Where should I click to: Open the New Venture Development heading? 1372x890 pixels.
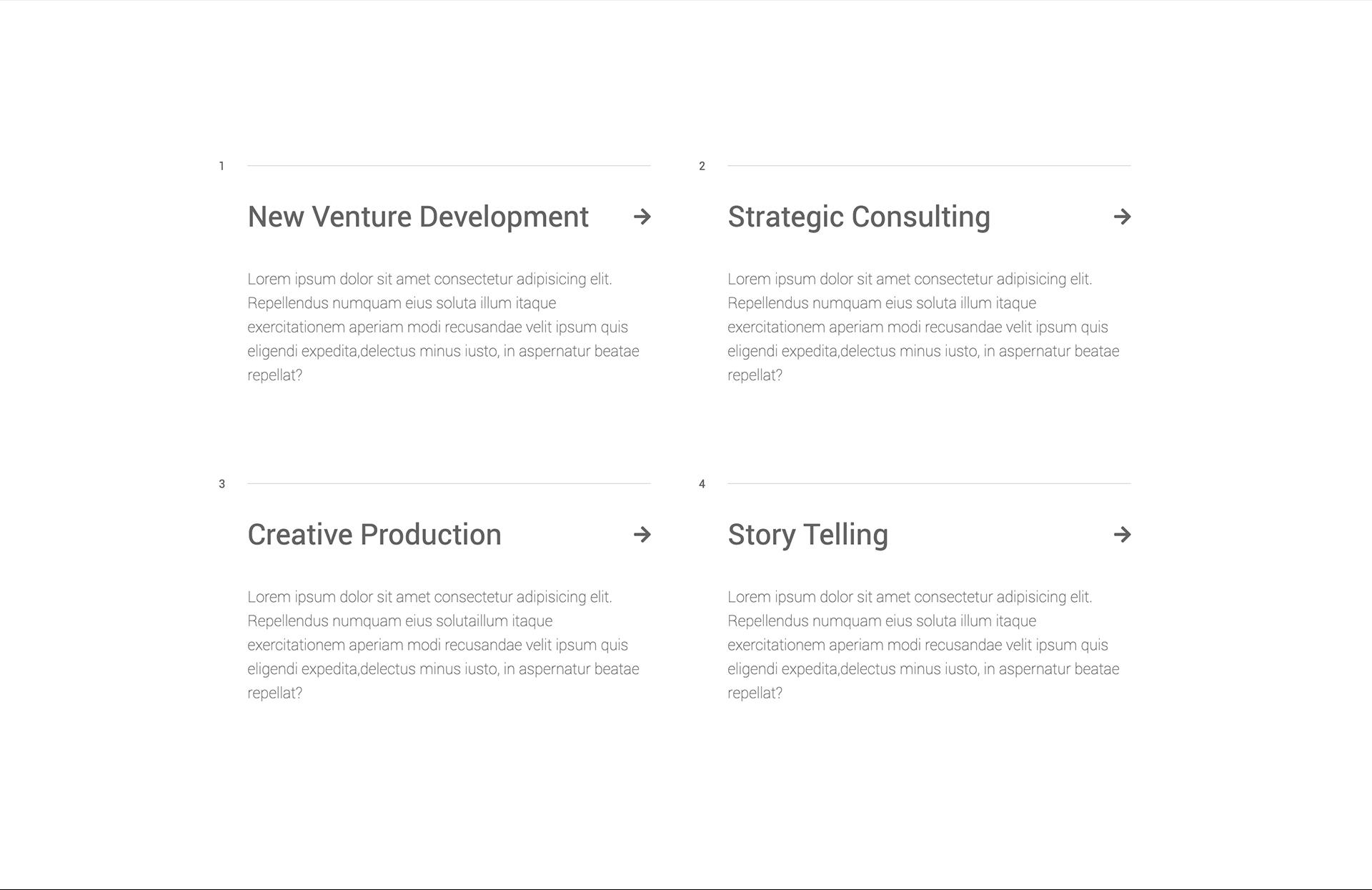click(418, 217)
